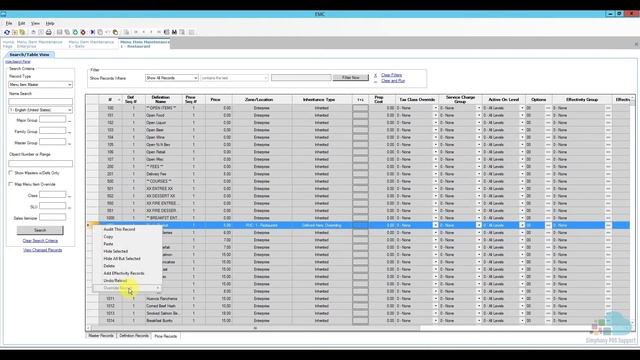Screen dimensions: 640x360
Task: Click the Object Number or Range field
Action: tap(40, 164)
